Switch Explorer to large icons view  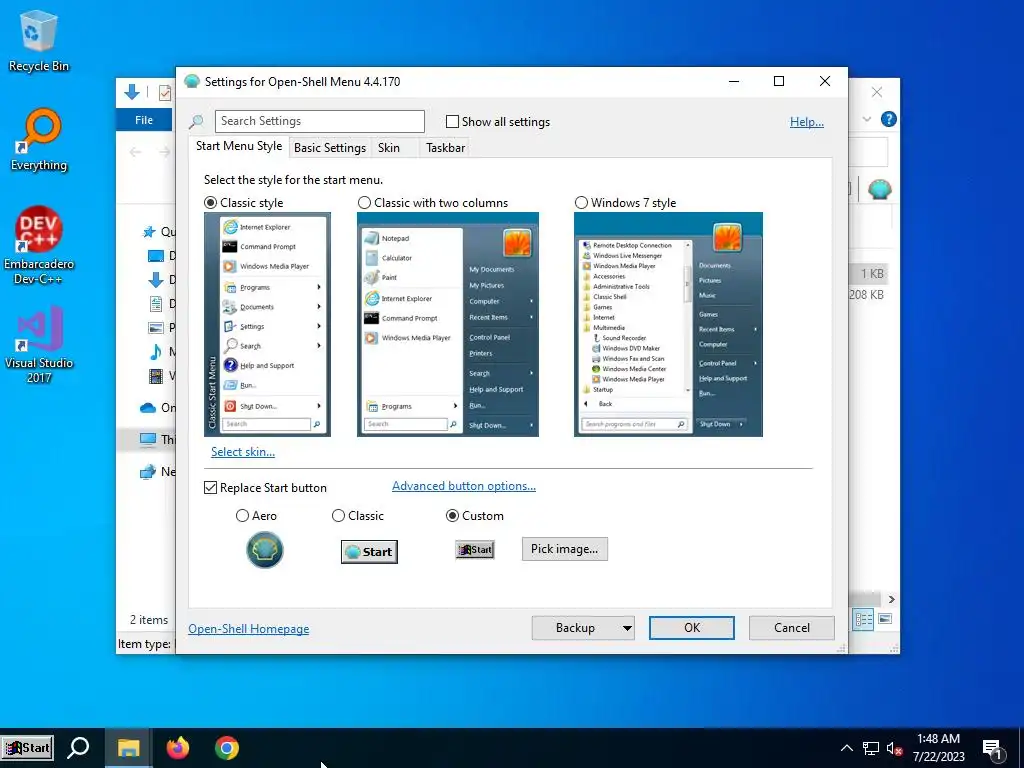click(x=886, y=619)
